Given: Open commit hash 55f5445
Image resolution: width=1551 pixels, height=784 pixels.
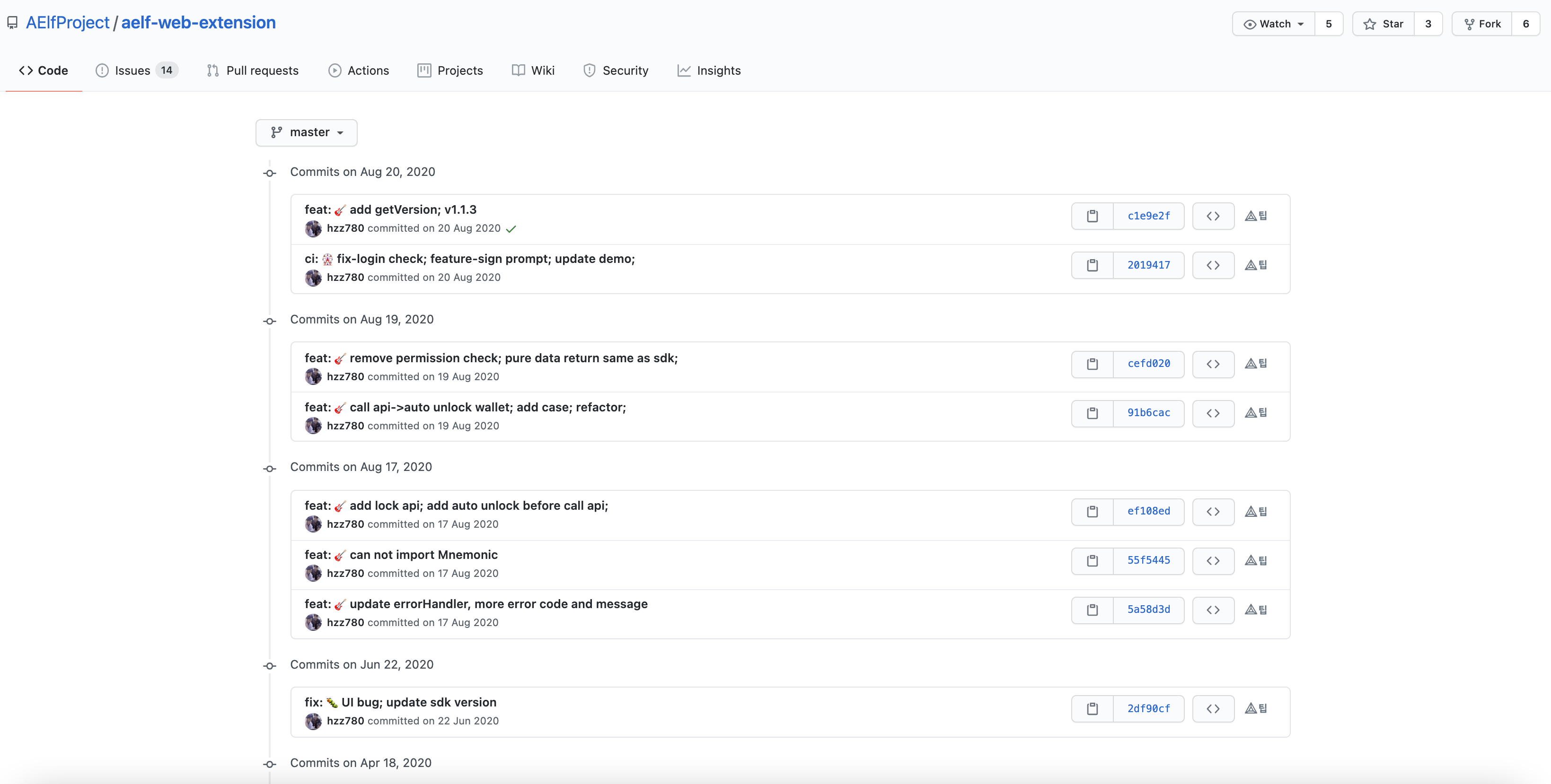Looking at the screenshot, I should (1149, 561).
